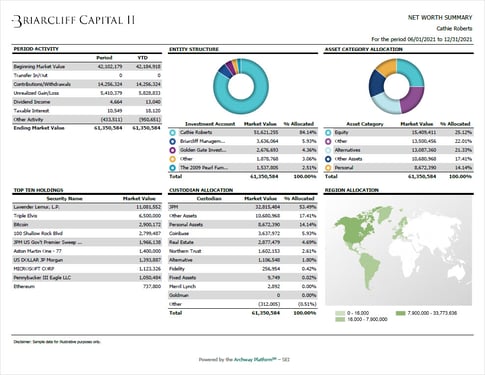
Task: Select the 16,000 - 7,900,000 map legend swatch
Action: pyautogui.click(x=340, y=320)
